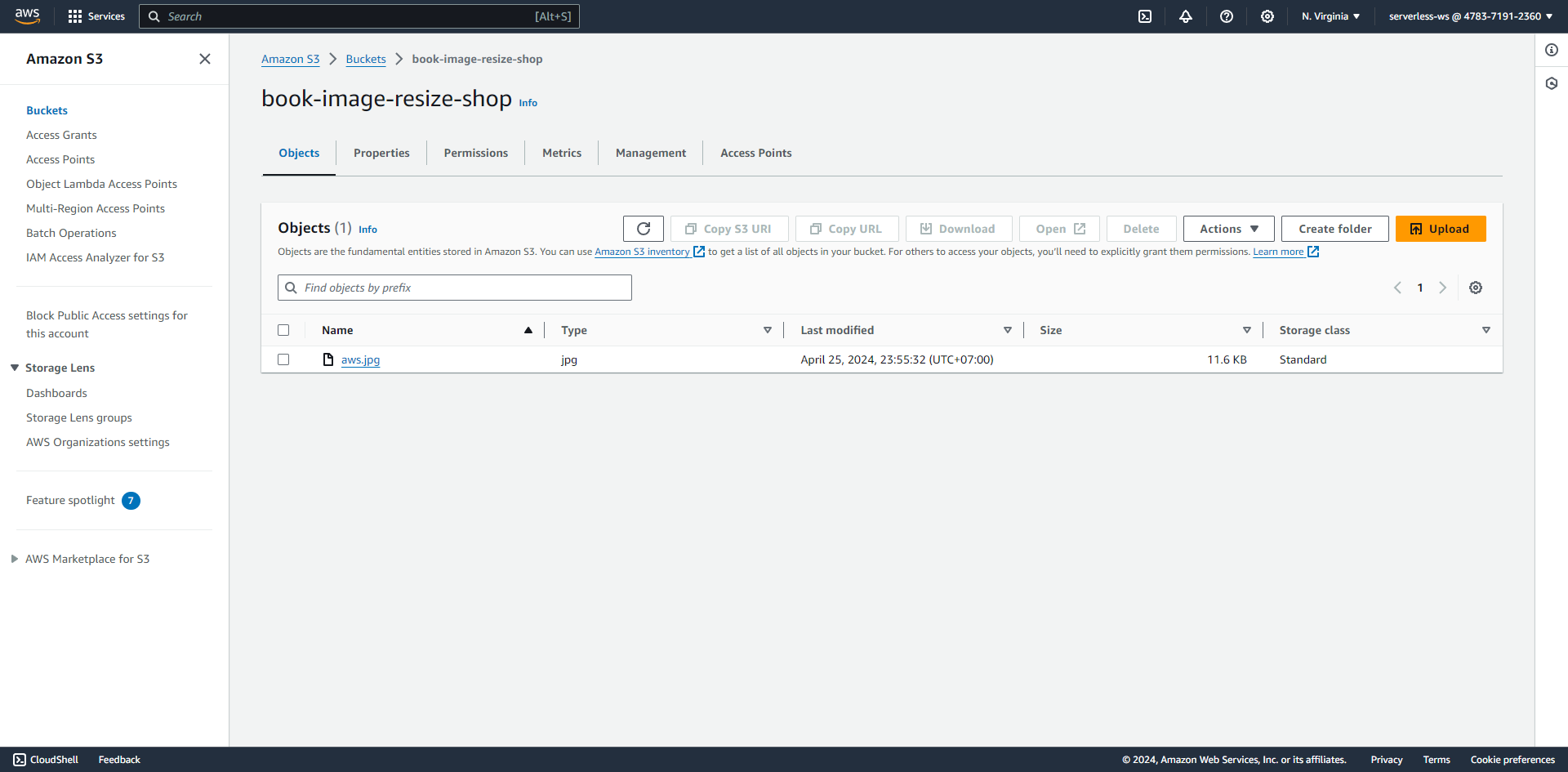
Task: Open Feature spotlight in sidebar
Action: click(70, 500)
